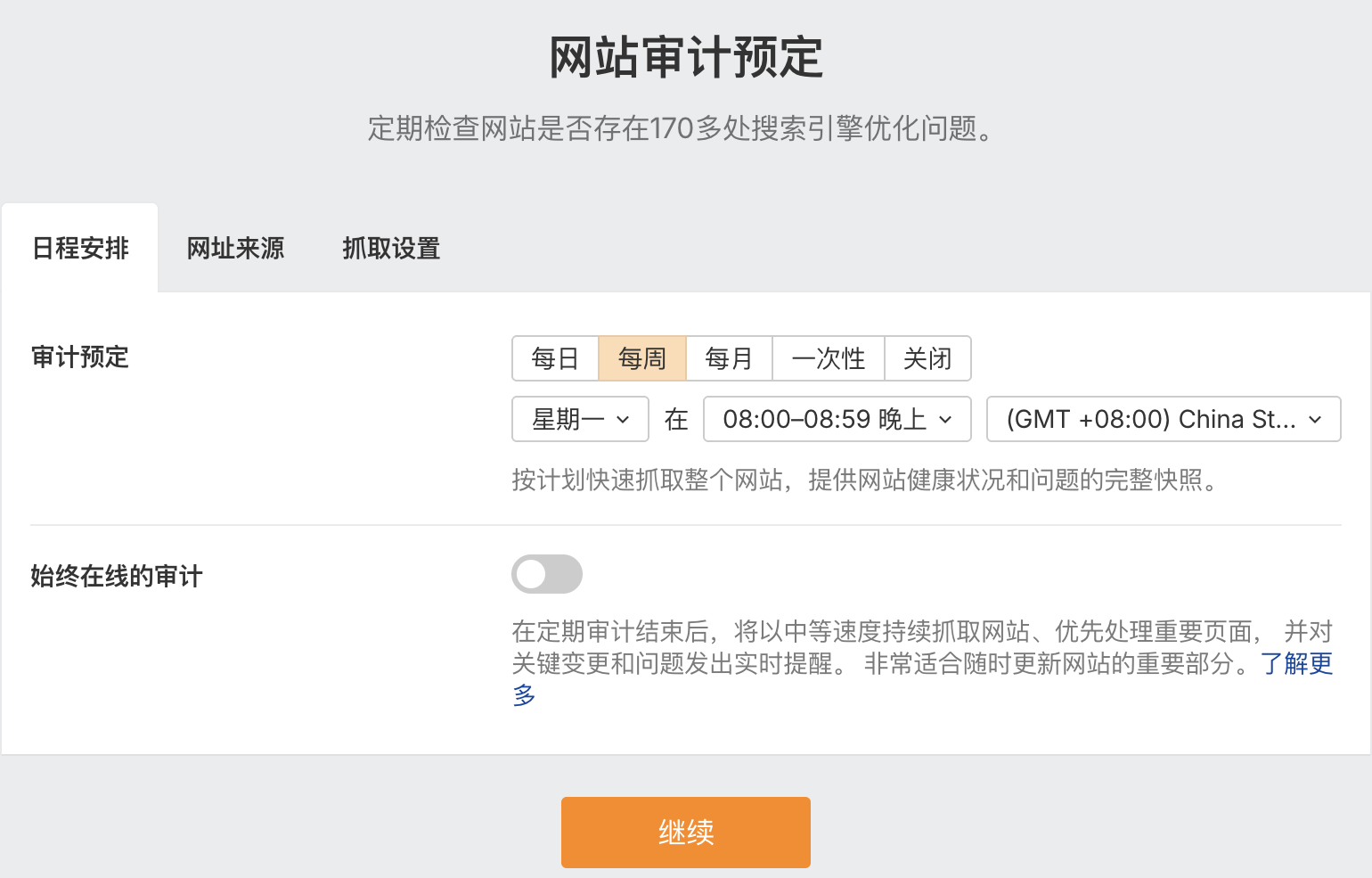Select the 每周 schedule option
The image size is (1372, 878).
click(642, 358)
